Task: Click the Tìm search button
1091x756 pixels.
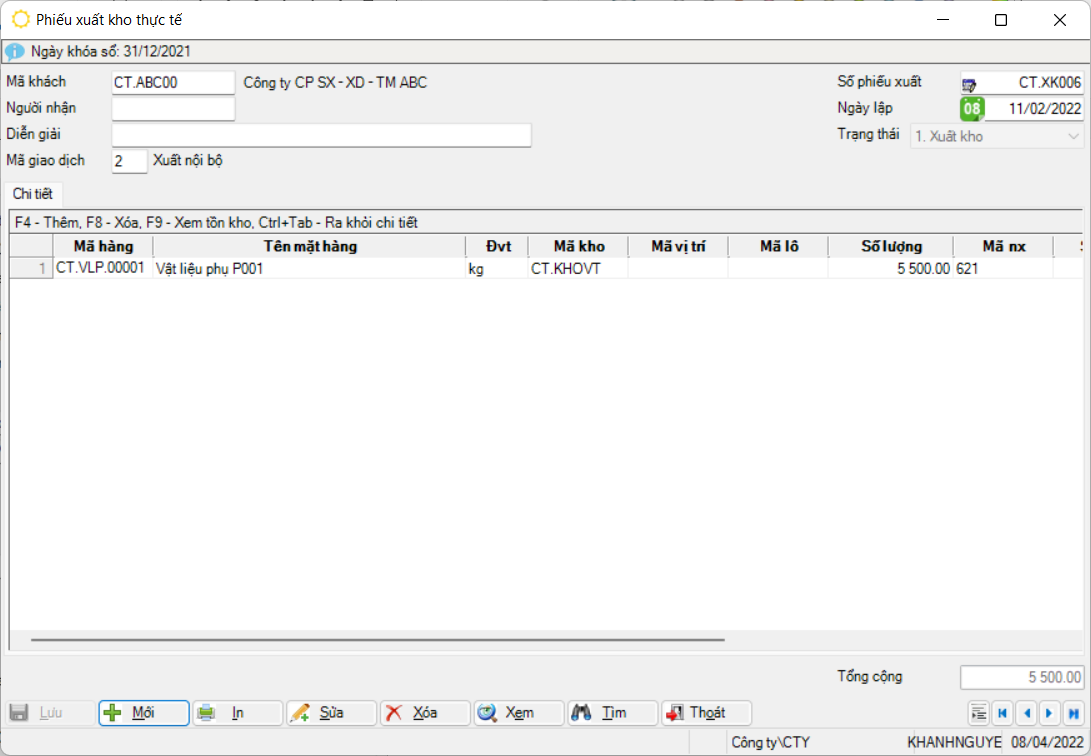Action: pyautogui.click(x=612, y=713)
